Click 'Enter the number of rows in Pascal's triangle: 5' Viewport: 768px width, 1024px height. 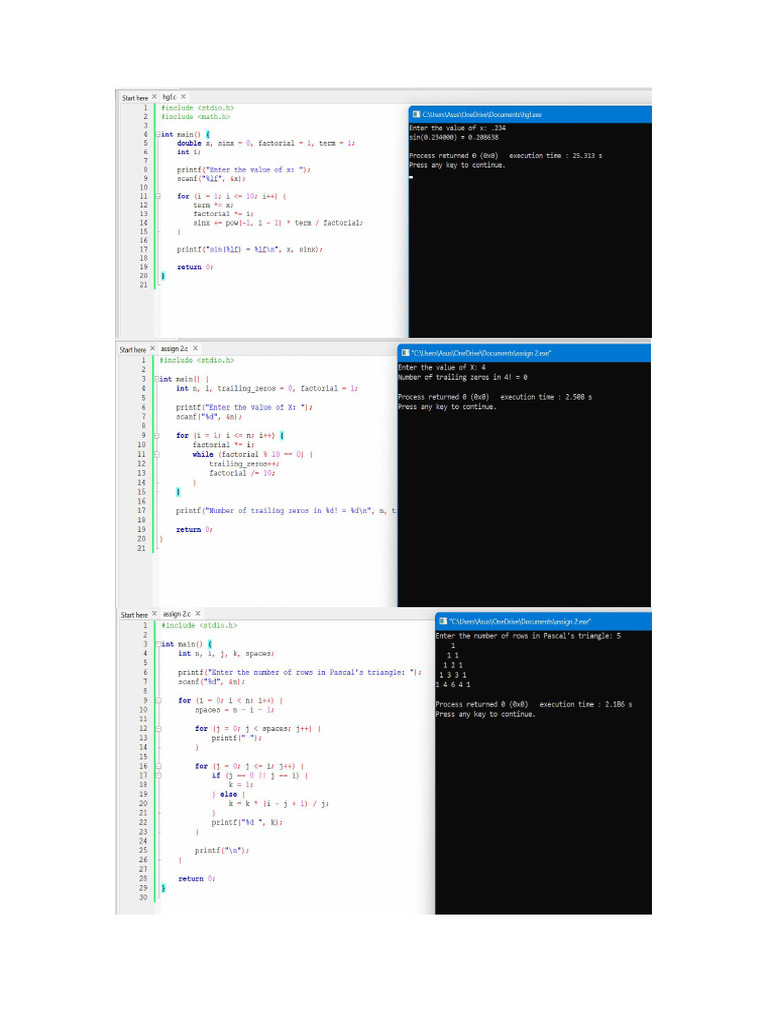tap(528, 635)
